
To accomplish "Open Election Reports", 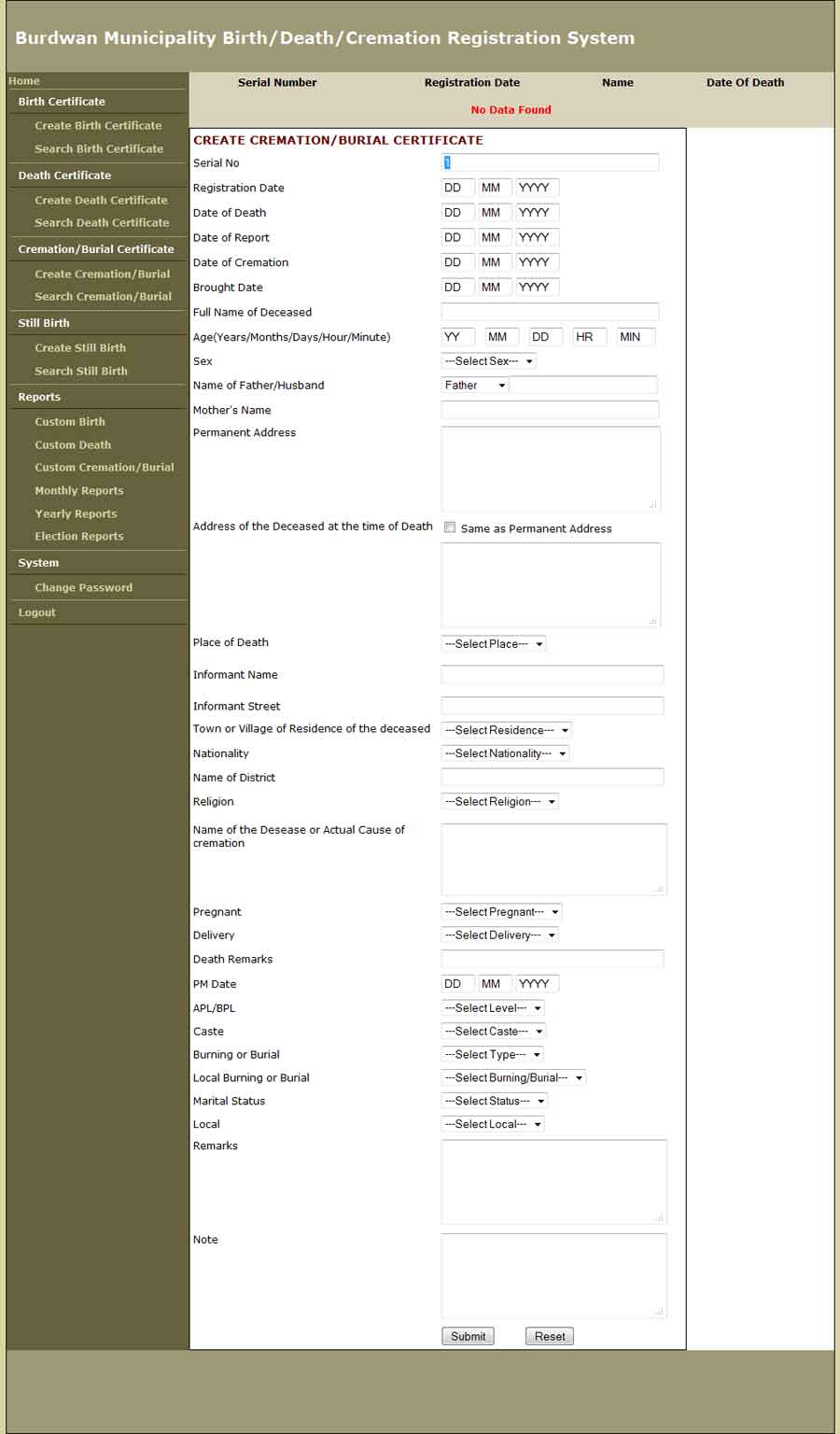I will (79, 536).
